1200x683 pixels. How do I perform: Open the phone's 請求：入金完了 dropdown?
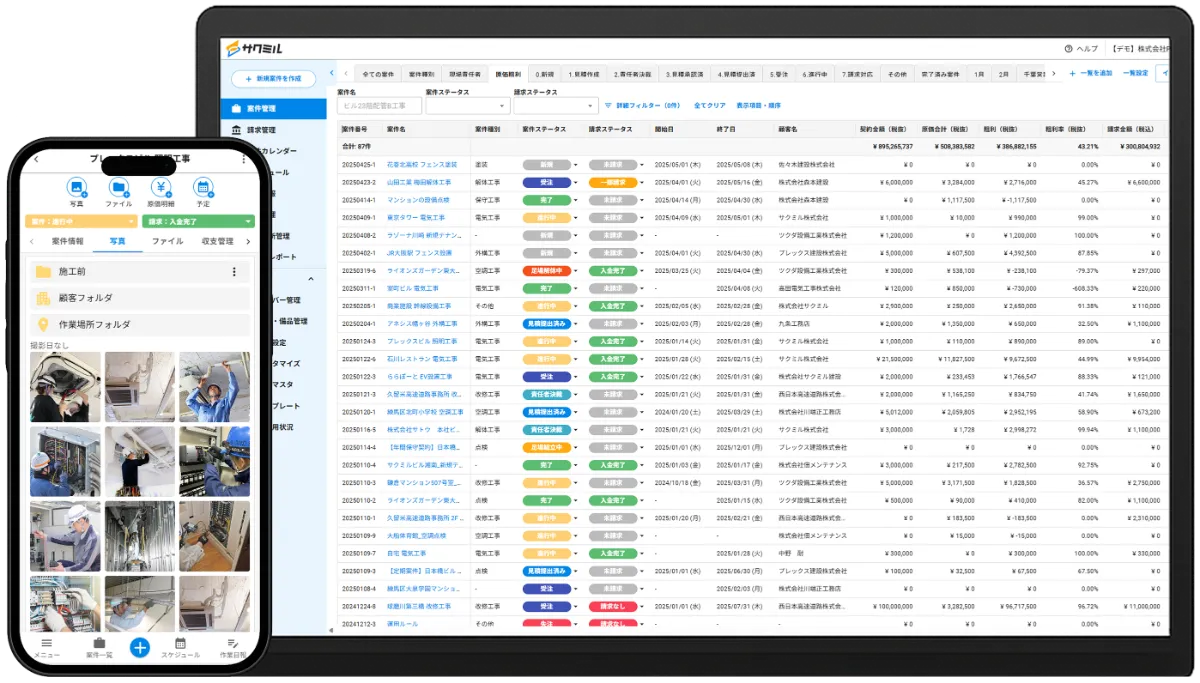(198, 222)
